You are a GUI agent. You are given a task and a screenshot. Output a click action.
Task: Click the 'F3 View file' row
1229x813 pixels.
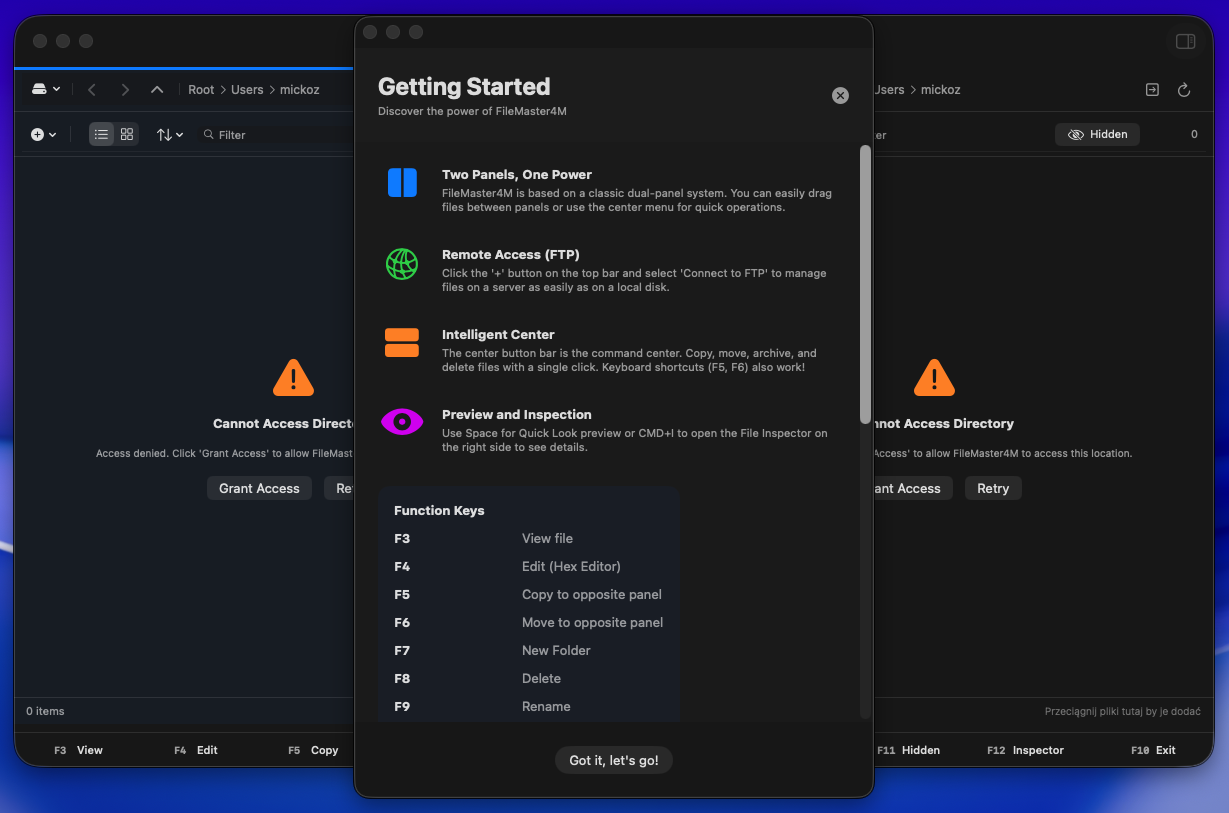tap(529, 538)
